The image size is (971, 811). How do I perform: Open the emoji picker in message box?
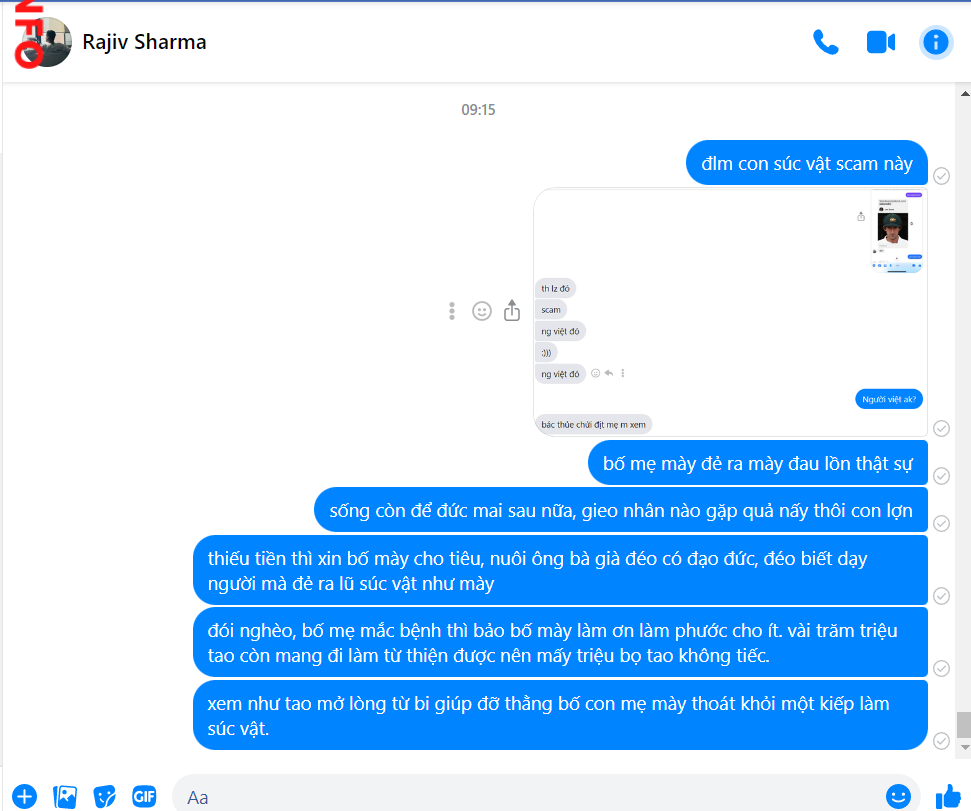click(898, 796)
